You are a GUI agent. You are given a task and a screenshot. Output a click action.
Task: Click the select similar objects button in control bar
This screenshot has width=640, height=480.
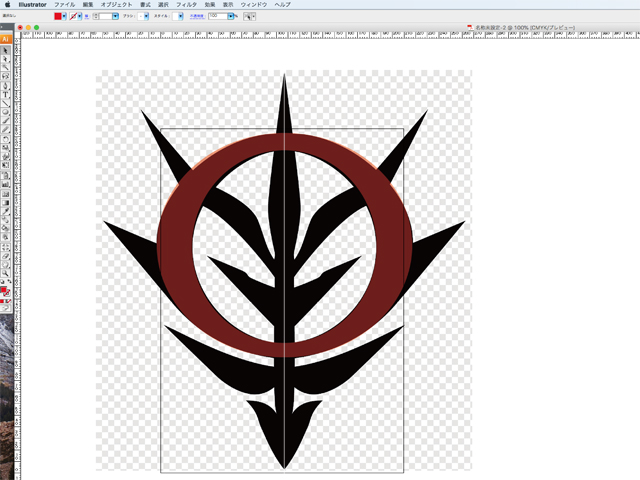247,16
